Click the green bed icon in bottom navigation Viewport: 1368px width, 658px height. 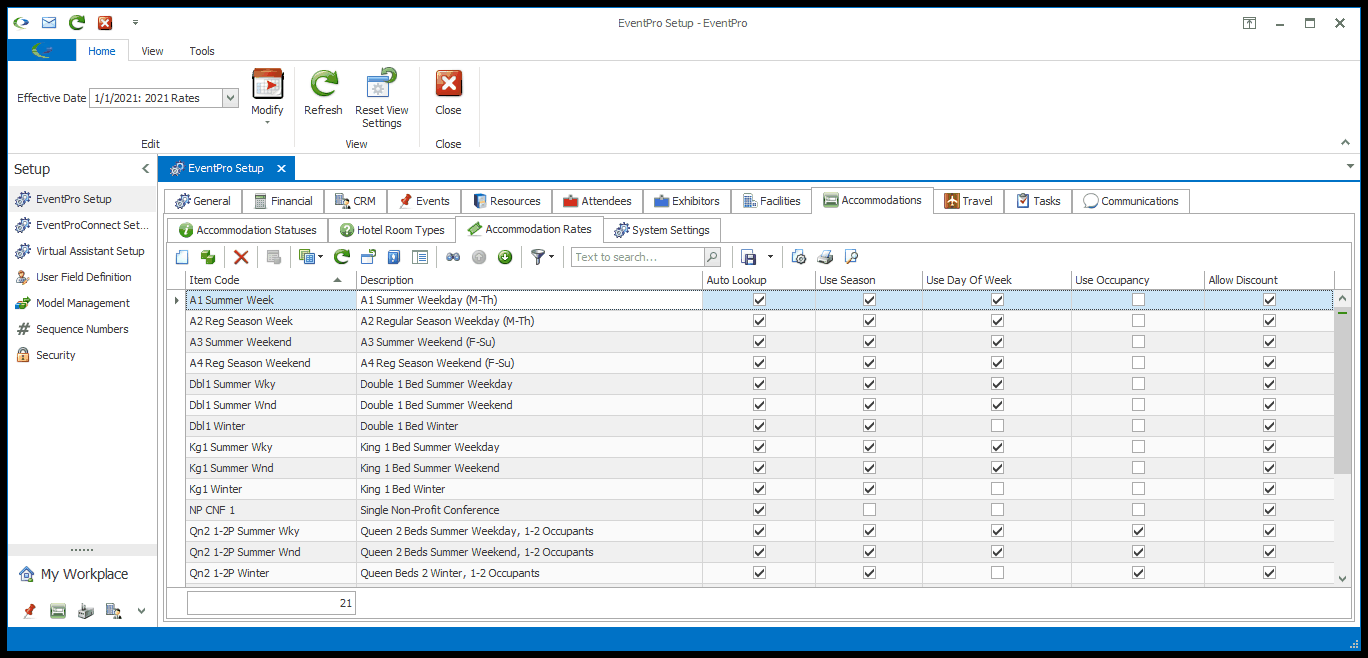click(x=58, y=610)
